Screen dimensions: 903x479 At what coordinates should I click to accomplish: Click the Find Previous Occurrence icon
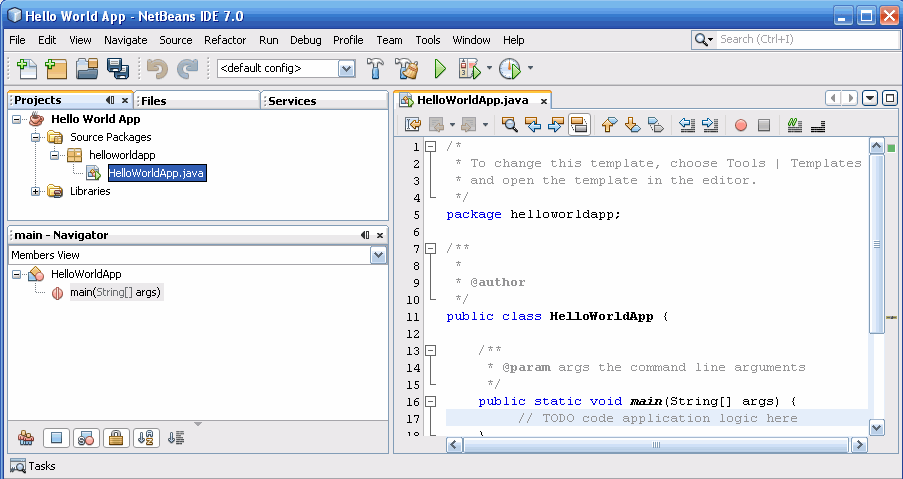(x=533, y=124)
